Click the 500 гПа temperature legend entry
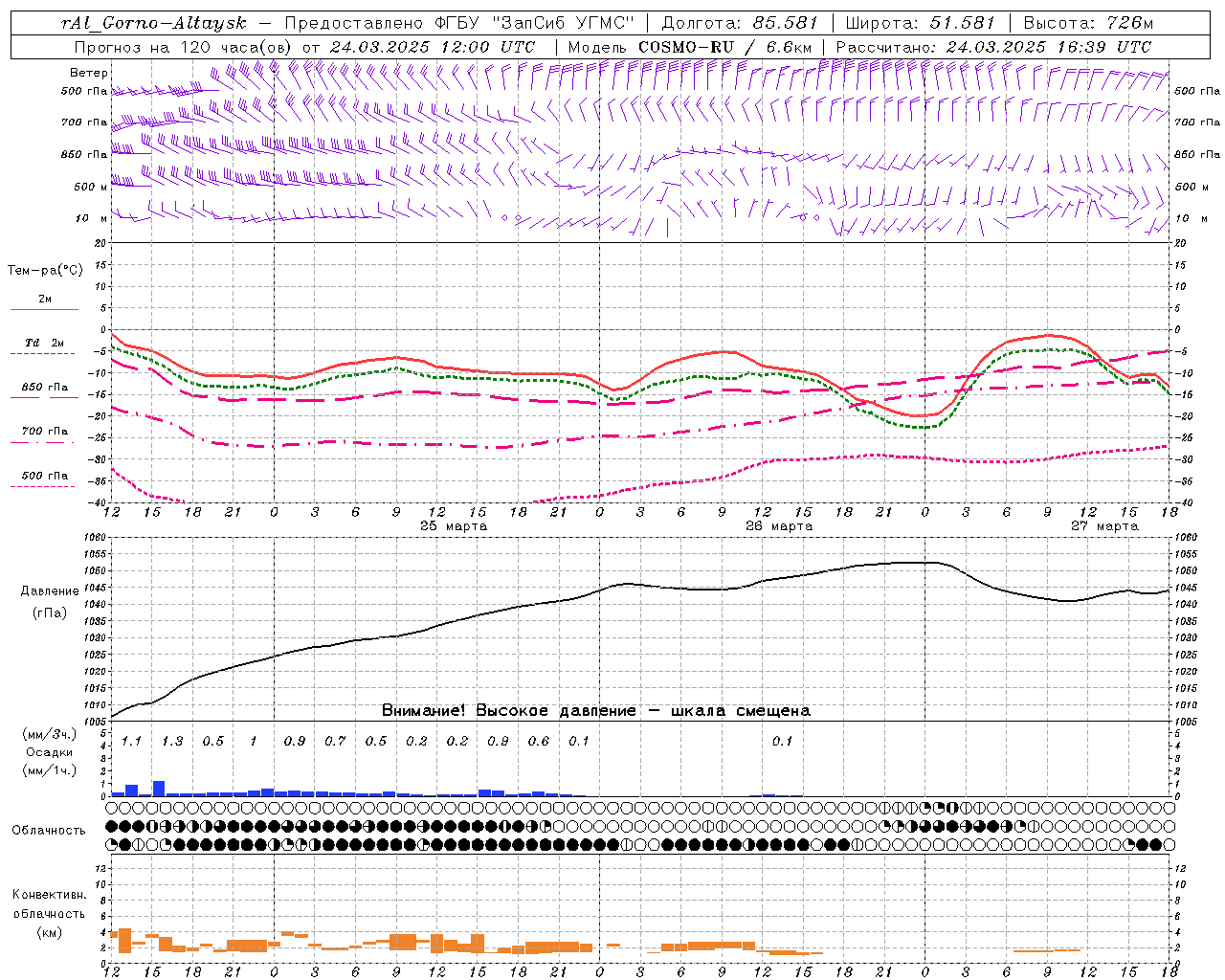 click(x=45, y=476)
